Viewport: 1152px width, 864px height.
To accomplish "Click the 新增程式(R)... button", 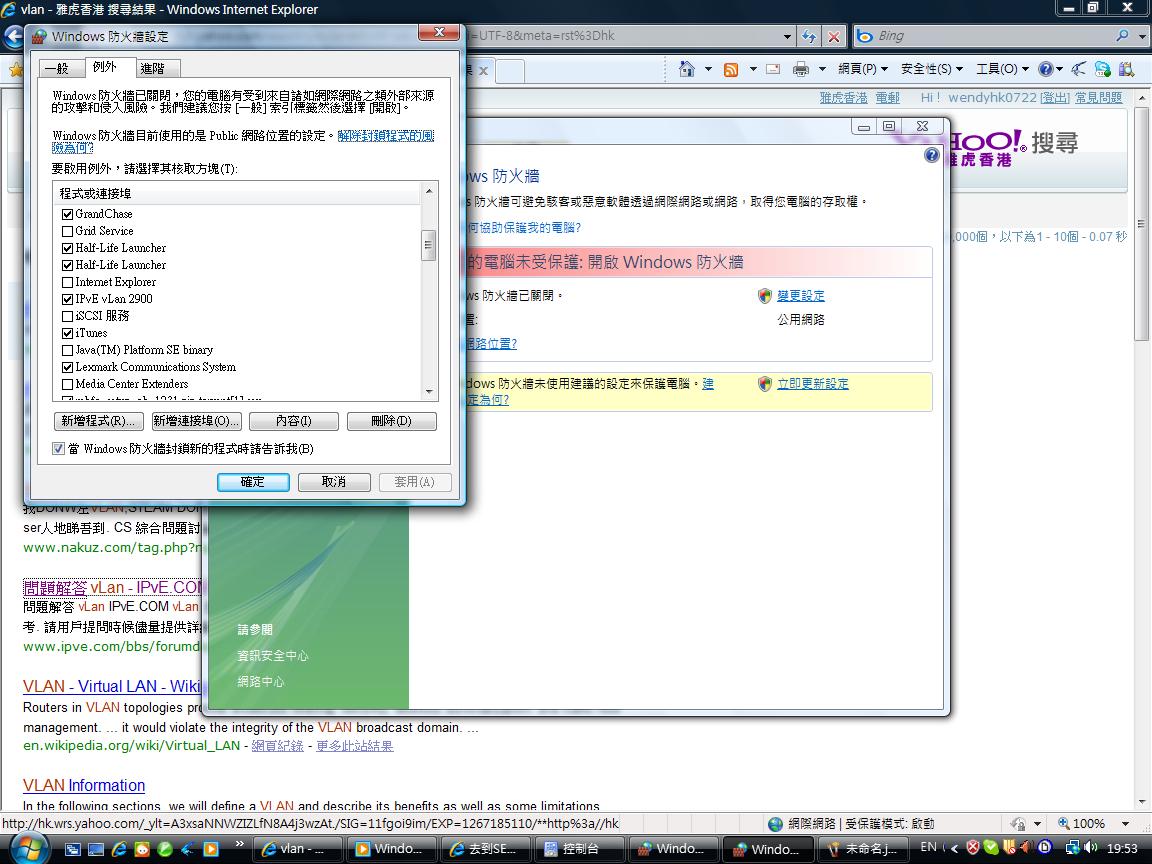I will [x=98, y=421].
